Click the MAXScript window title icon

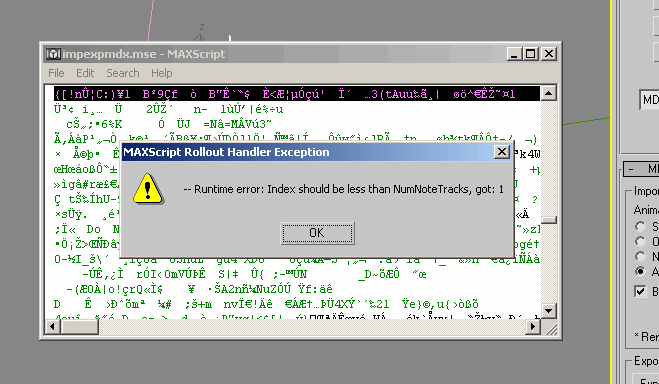(53, 54)
